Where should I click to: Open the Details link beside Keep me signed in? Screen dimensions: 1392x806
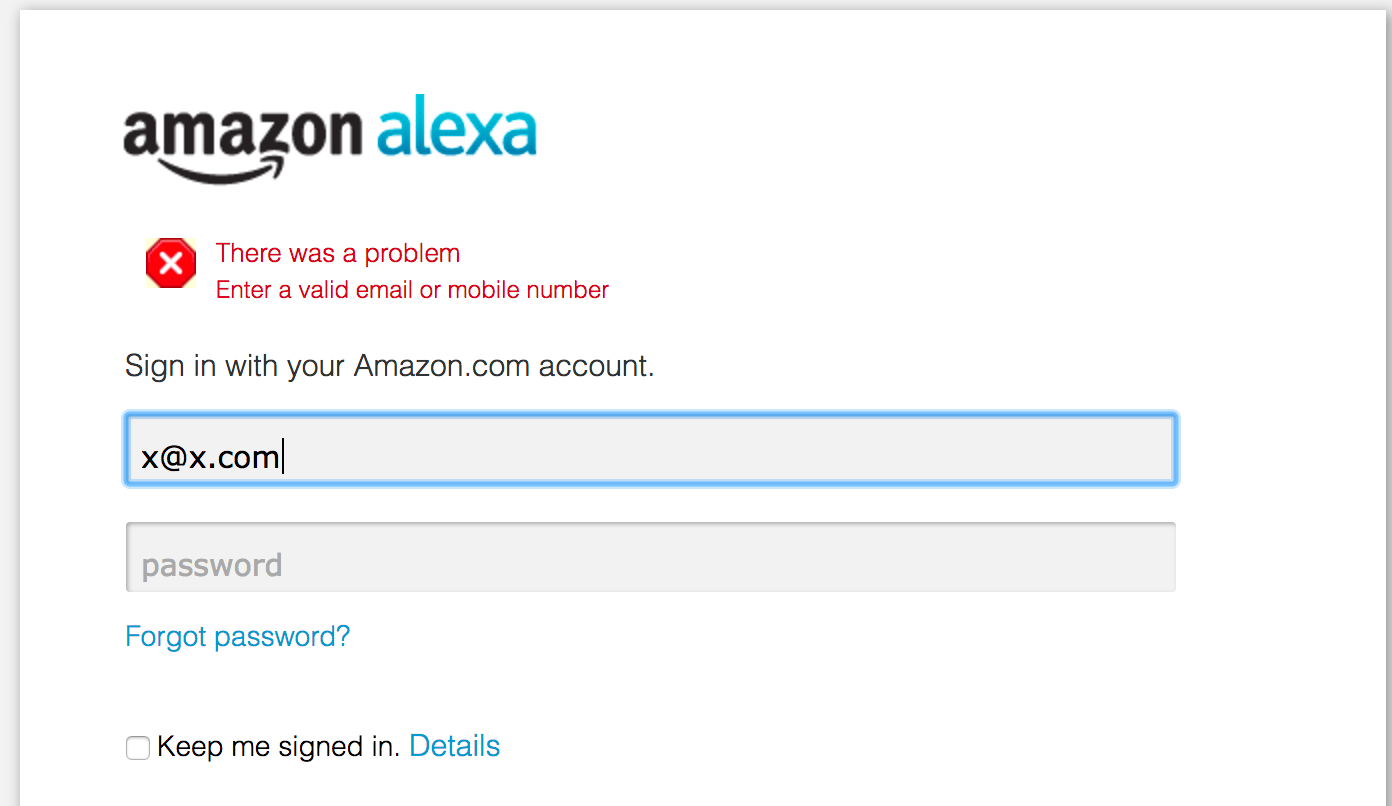tap(454, 746)
